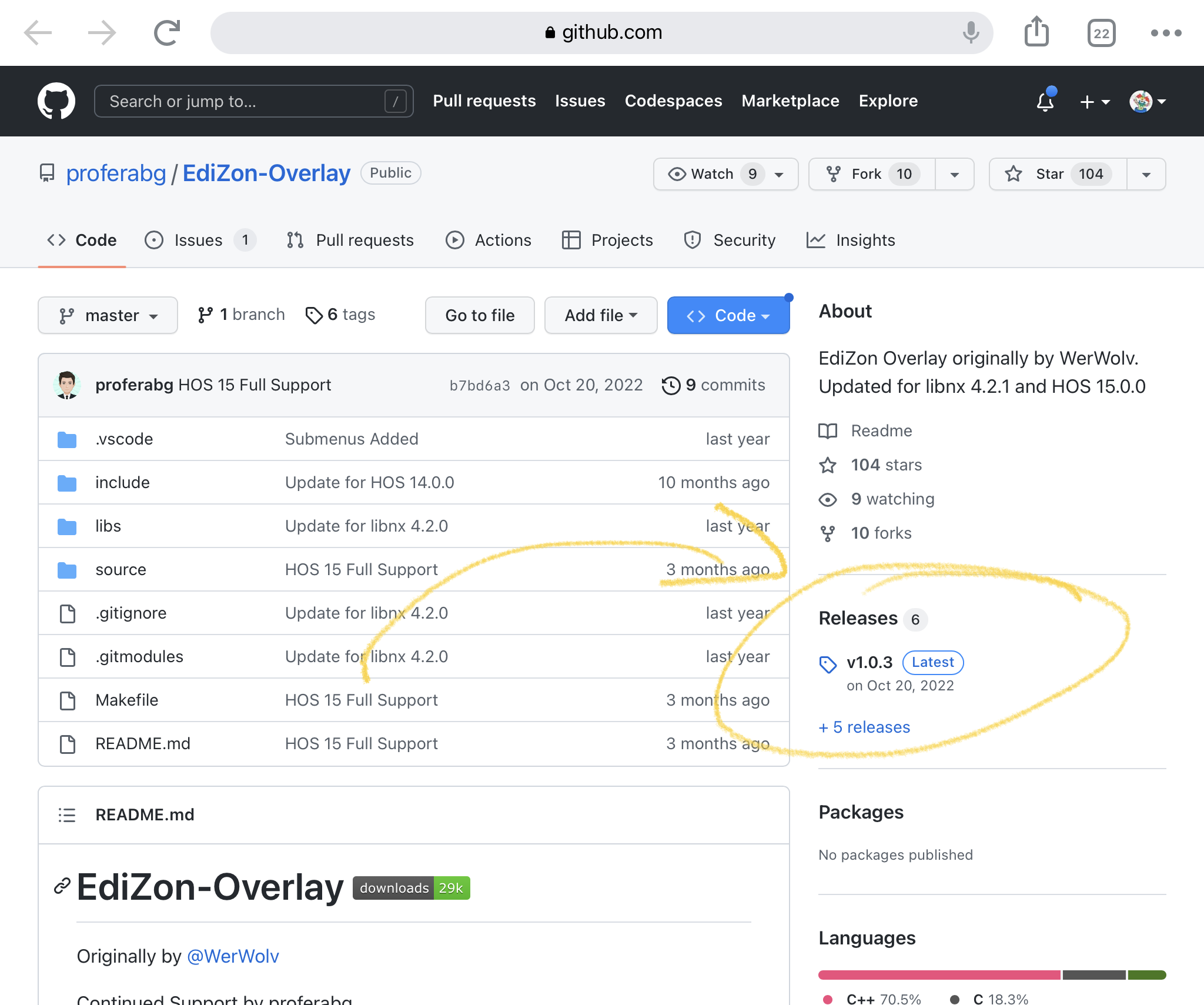Open the notifications bell
Image resolution: width=1204 pixels, height=1005 pixels.
click(x=1045, y=101)
